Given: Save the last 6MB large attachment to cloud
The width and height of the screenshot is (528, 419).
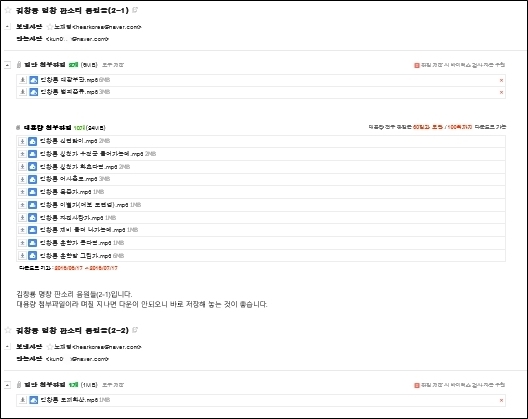Looking at the screenshot, I should coord(32,256).
